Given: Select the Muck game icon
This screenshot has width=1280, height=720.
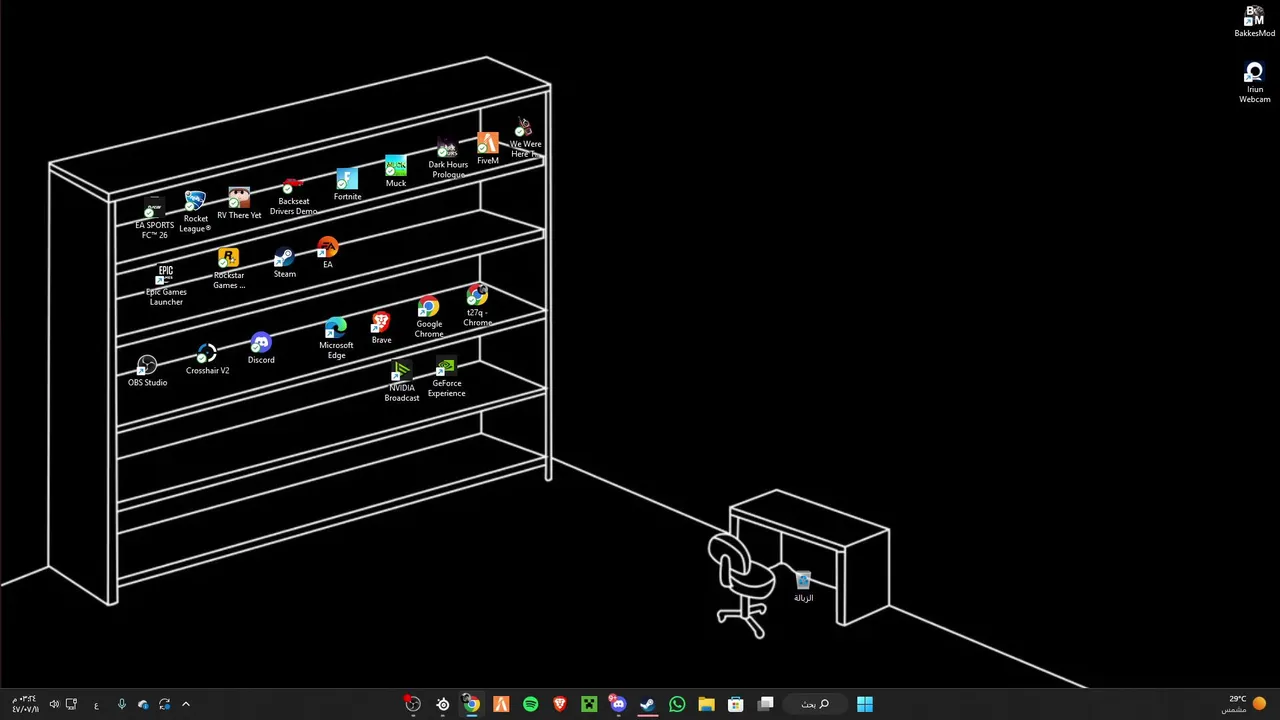Looking at the screenshot, I should click(x=396, y=172).
